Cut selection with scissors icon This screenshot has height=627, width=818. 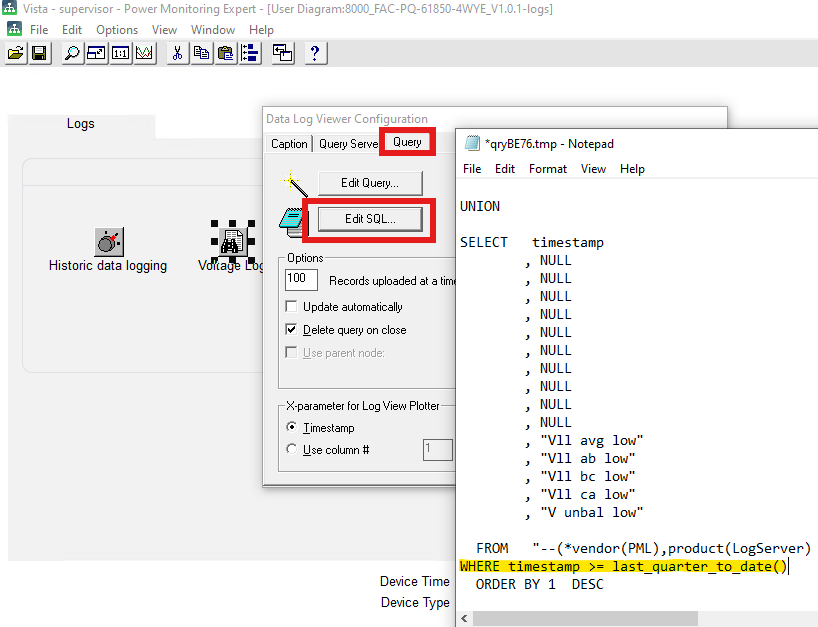(177, 53)
